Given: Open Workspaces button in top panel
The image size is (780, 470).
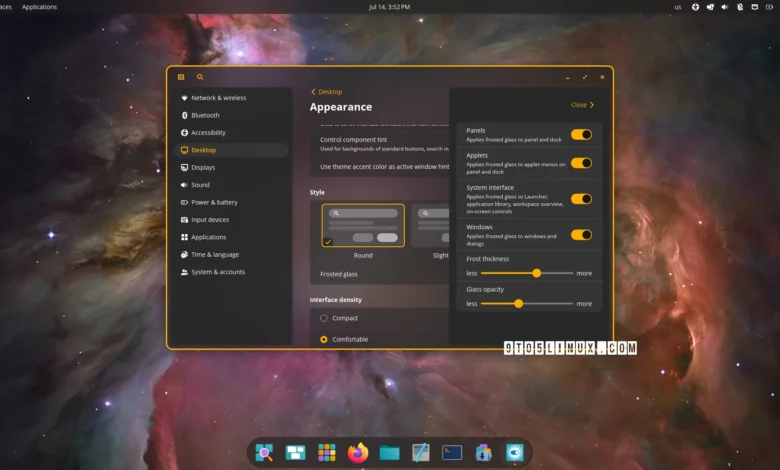Looking at the screenshot, I should tap(5, 7).
